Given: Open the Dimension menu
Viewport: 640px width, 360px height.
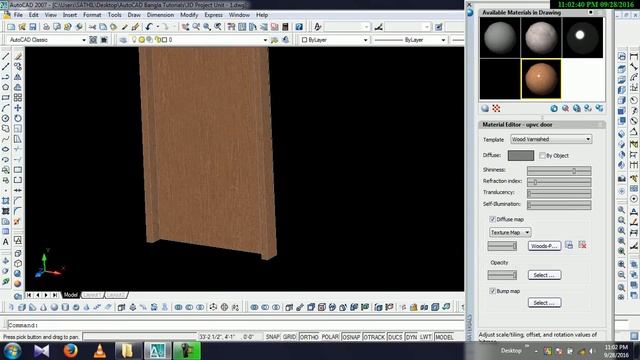Looking at the screenshot, I should (160, 15).
